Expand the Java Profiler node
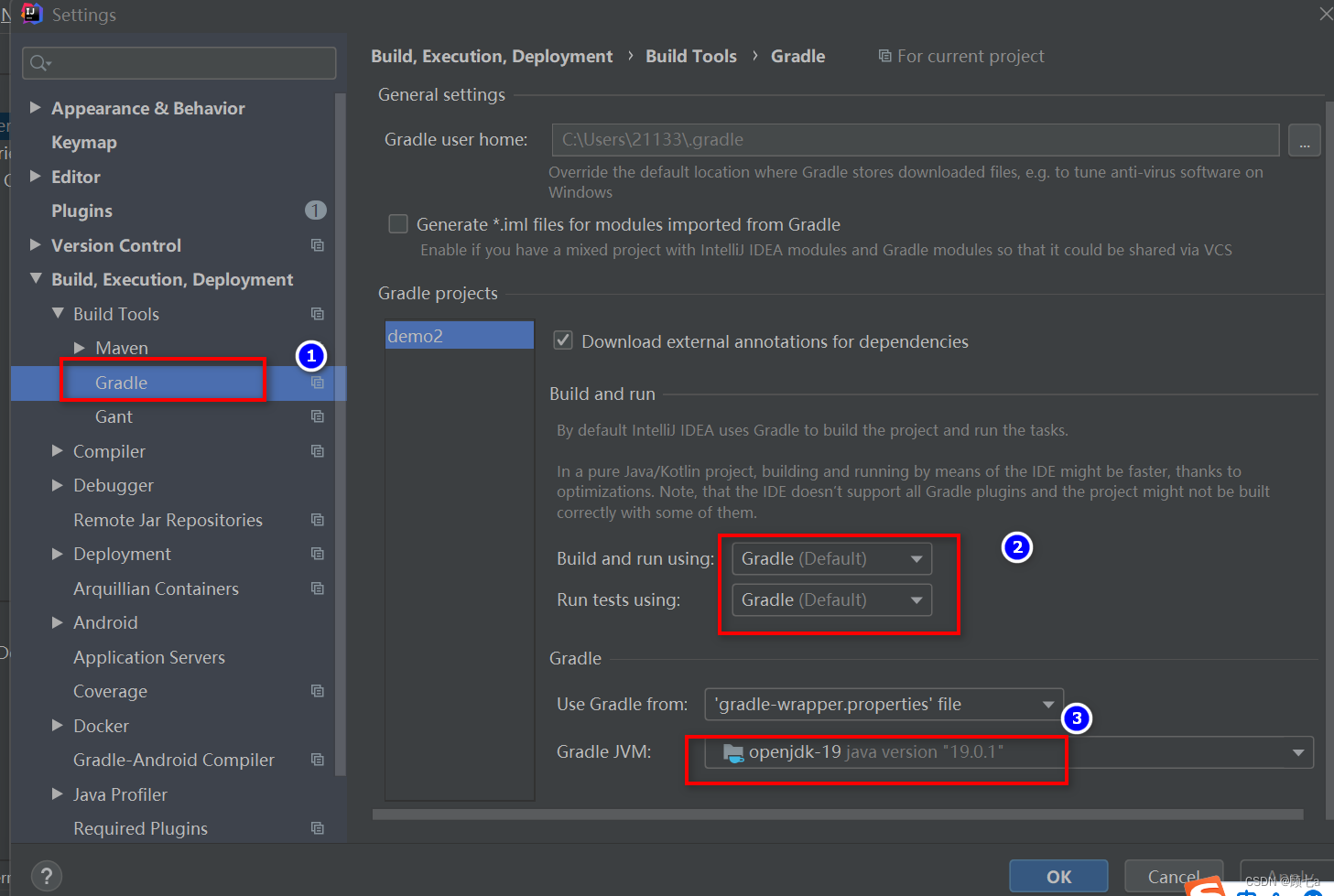1334x896 pixels. coord(58,794)
